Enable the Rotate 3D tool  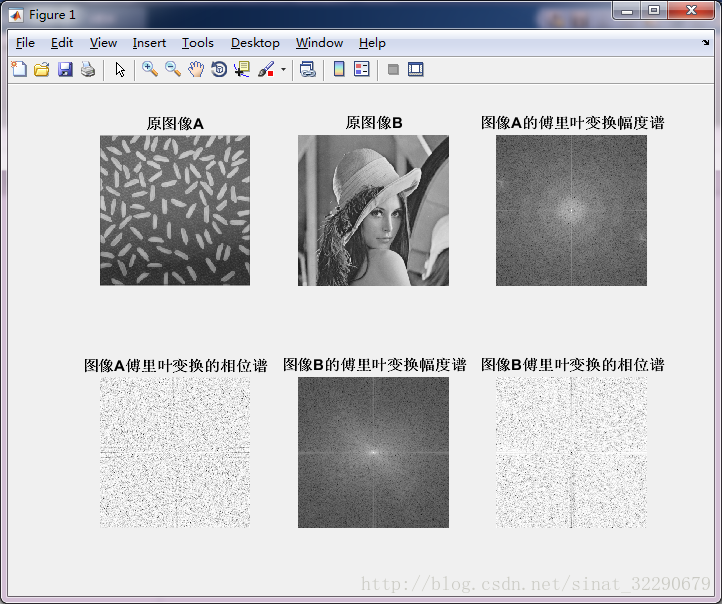point(219,69)
